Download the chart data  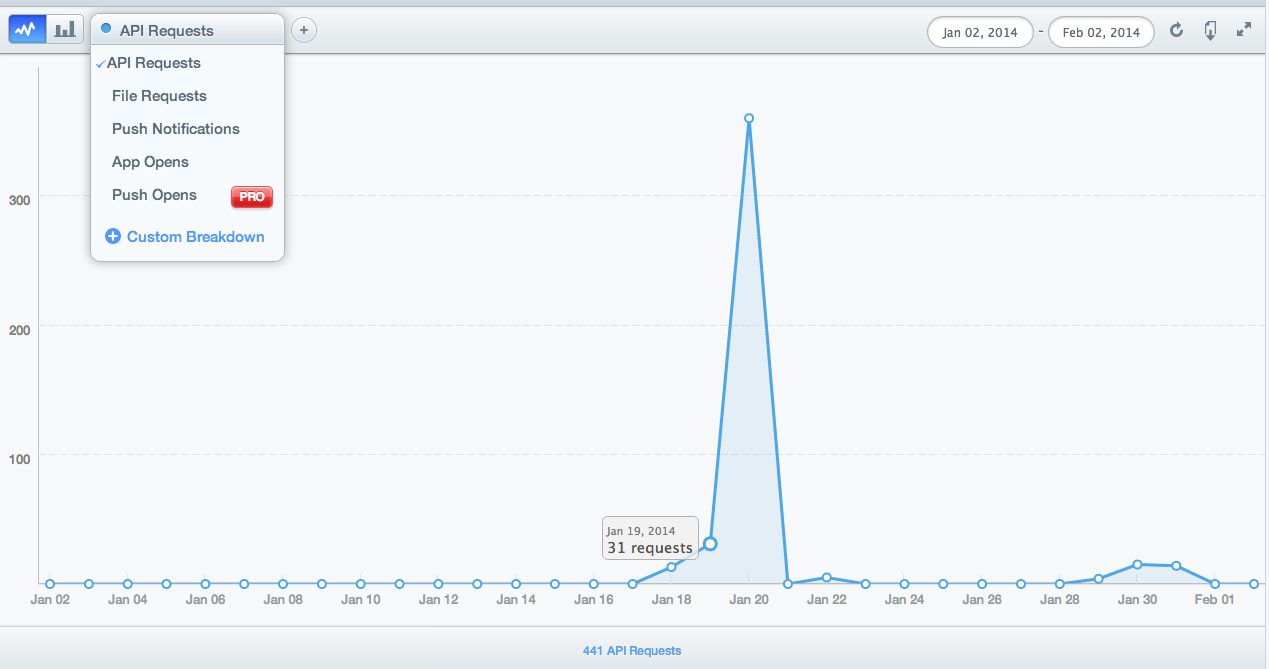1210,31
